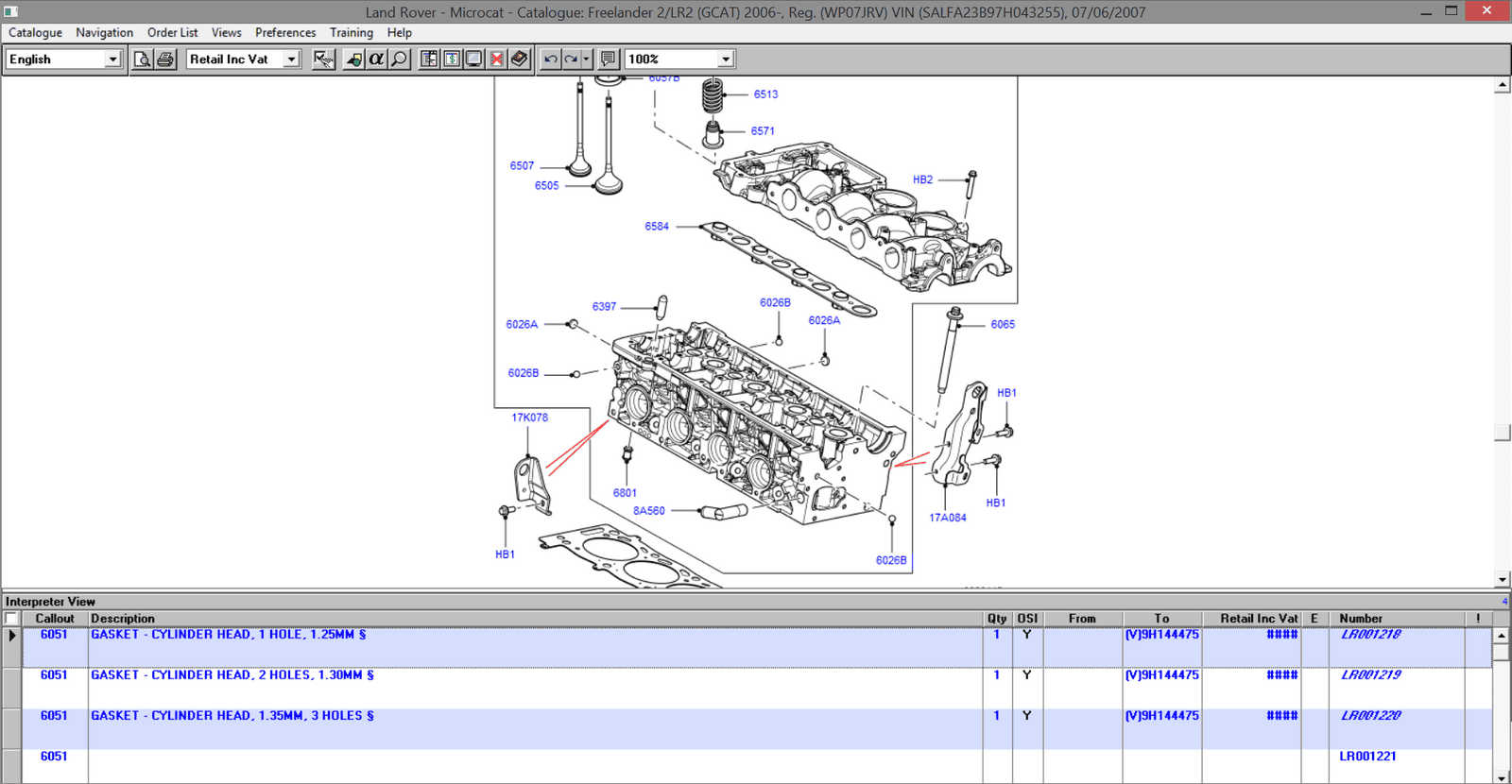Tick the select-all checkbox in Interpreter header

coord(11,619)
